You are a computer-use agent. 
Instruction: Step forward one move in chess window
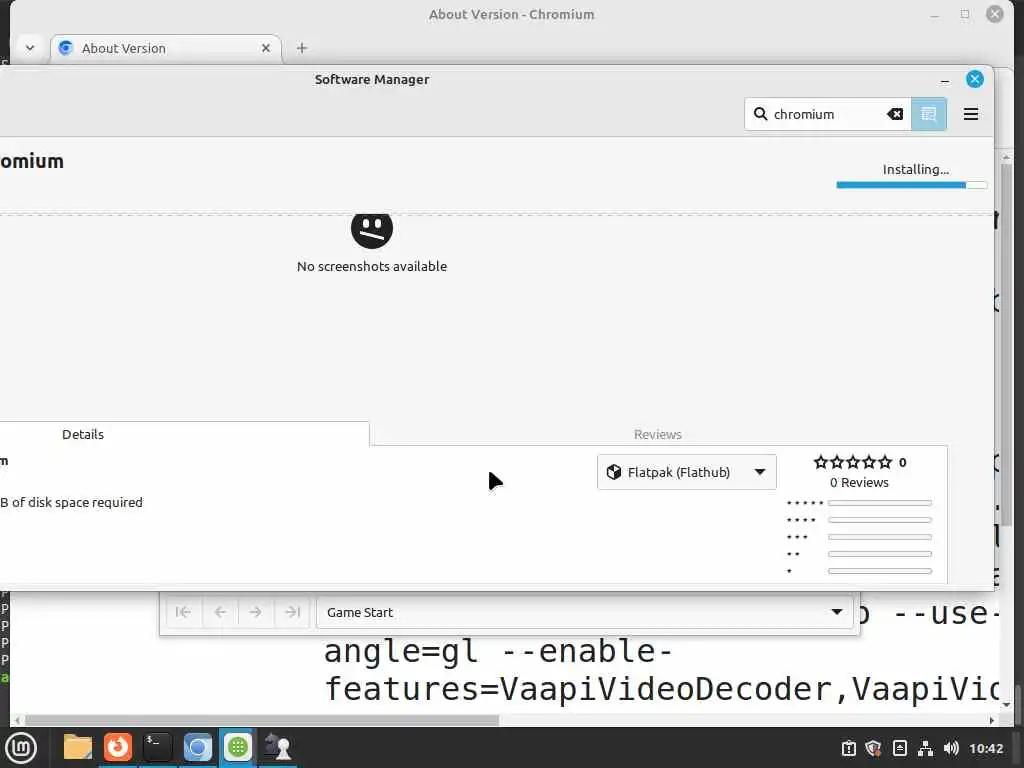[255, 612]
